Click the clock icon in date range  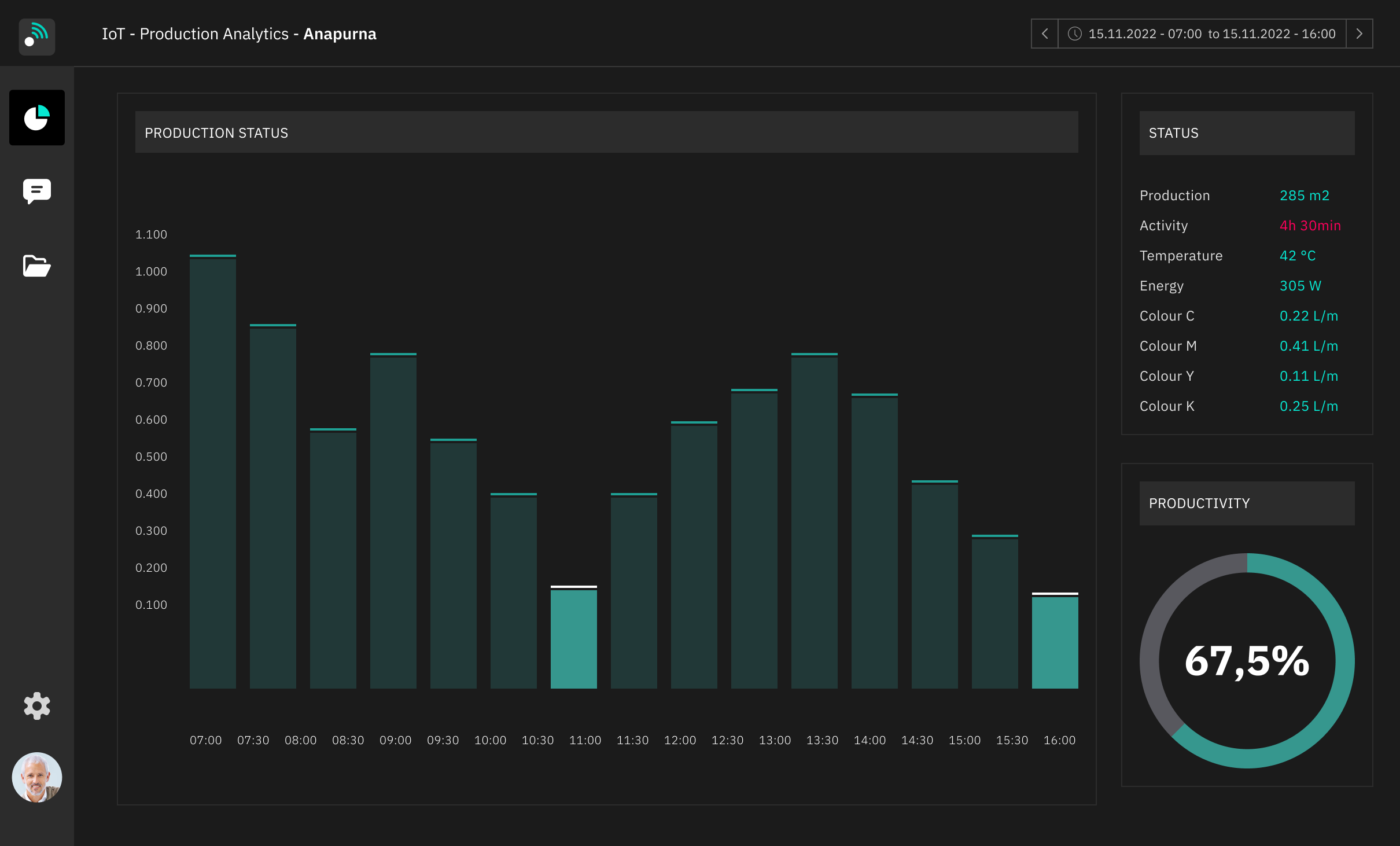point(1074,34)
